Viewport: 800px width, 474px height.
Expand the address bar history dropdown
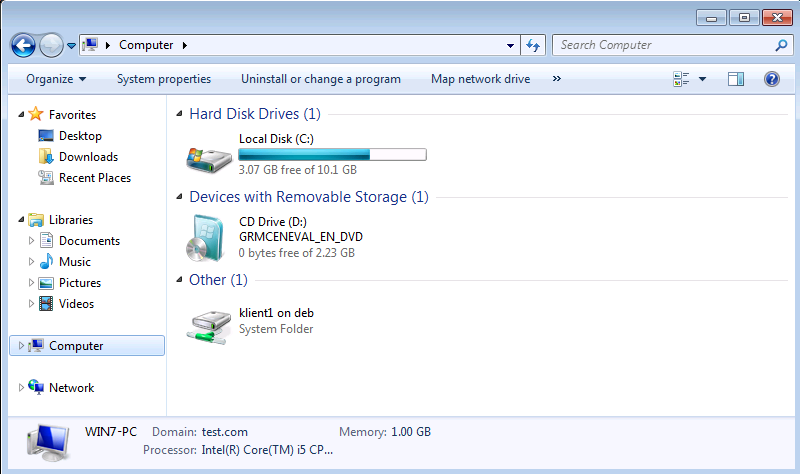[x=511, y=45]
